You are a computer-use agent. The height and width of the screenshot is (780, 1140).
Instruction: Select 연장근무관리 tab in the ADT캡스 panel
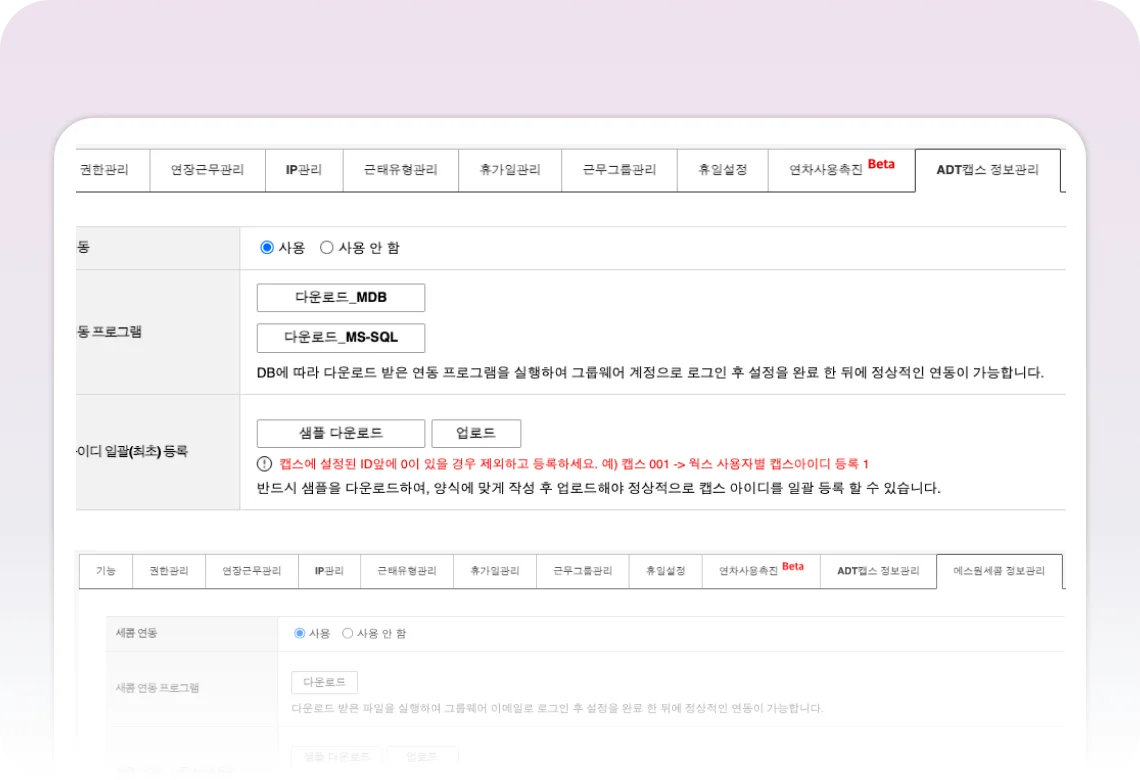click(x=207, y=170)
